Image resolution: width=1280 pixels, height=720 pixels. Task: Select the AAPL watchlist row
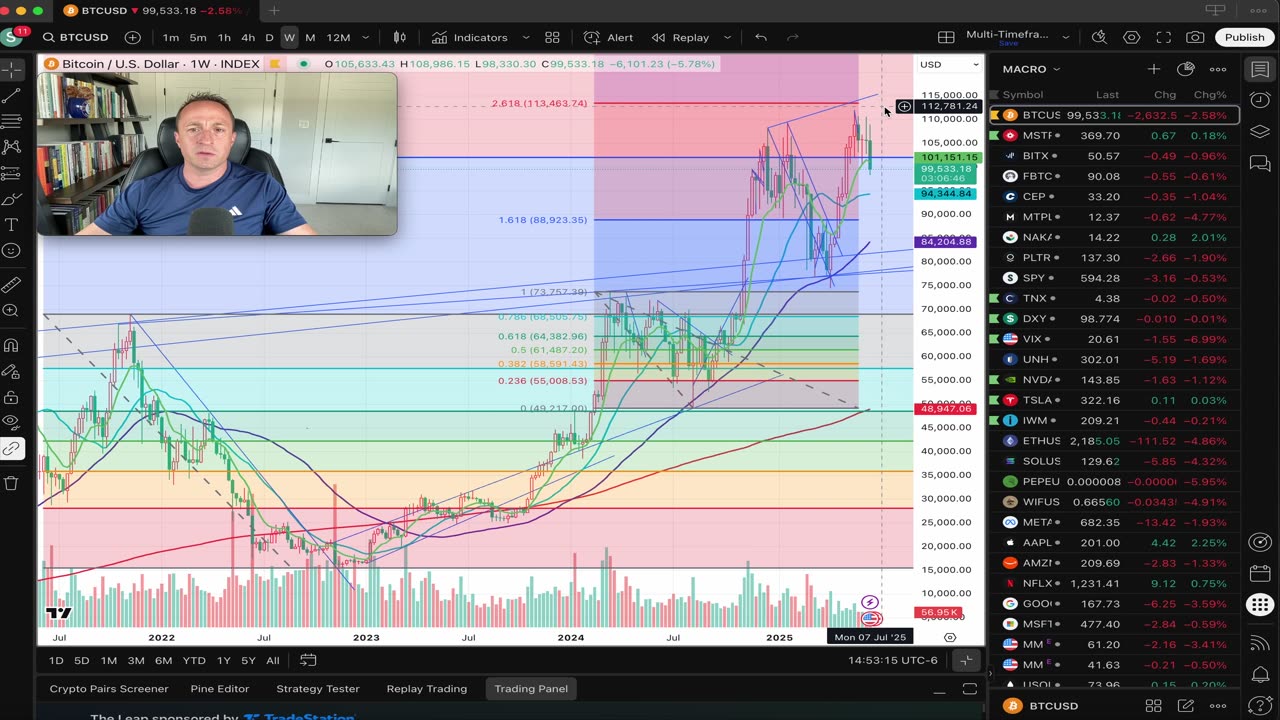(1115, 542)
